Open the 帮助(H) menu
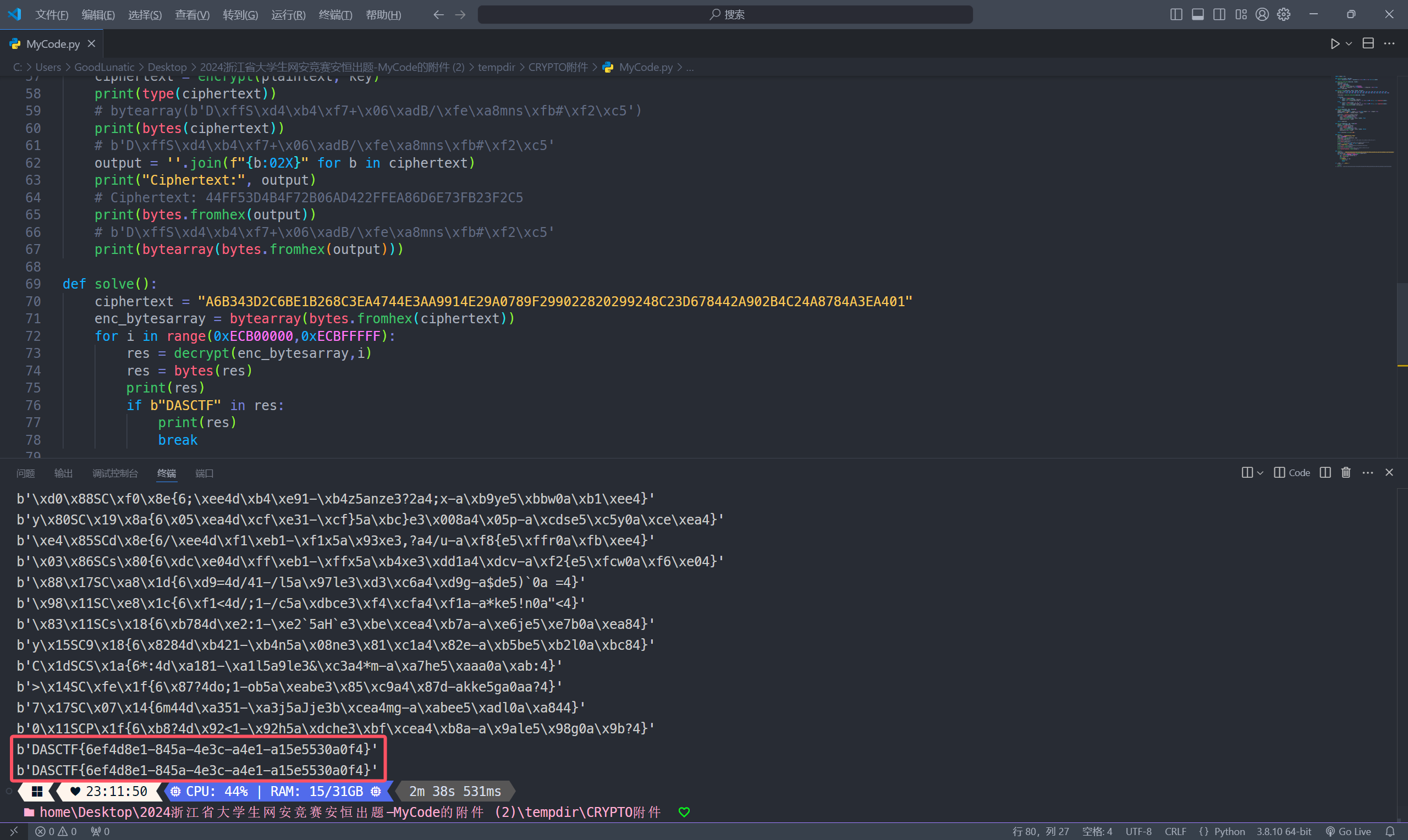This screenshot has height=840, width=1408. pos(383,15)
